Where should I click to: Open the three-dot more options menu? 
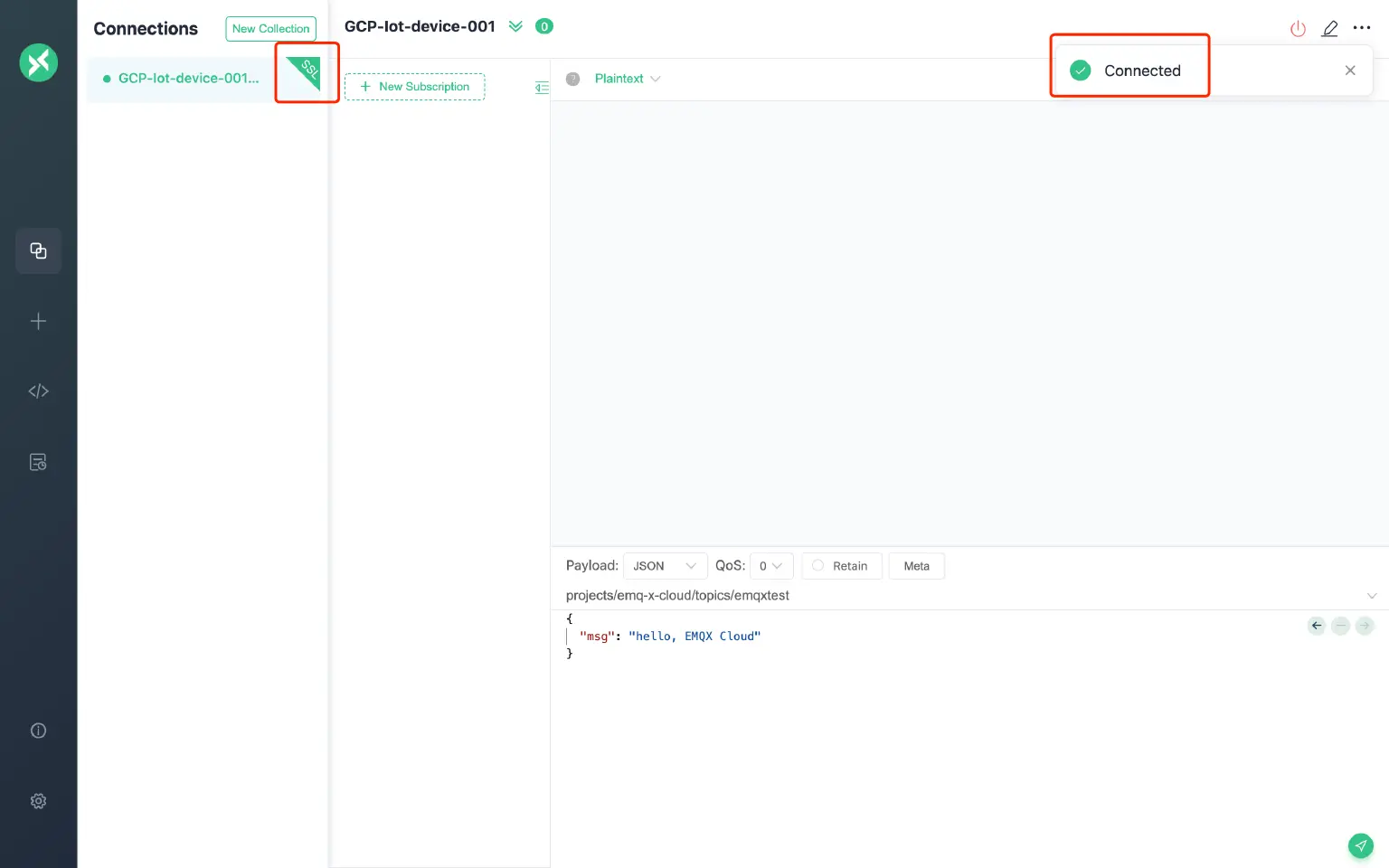click(x=1362, y=28)
